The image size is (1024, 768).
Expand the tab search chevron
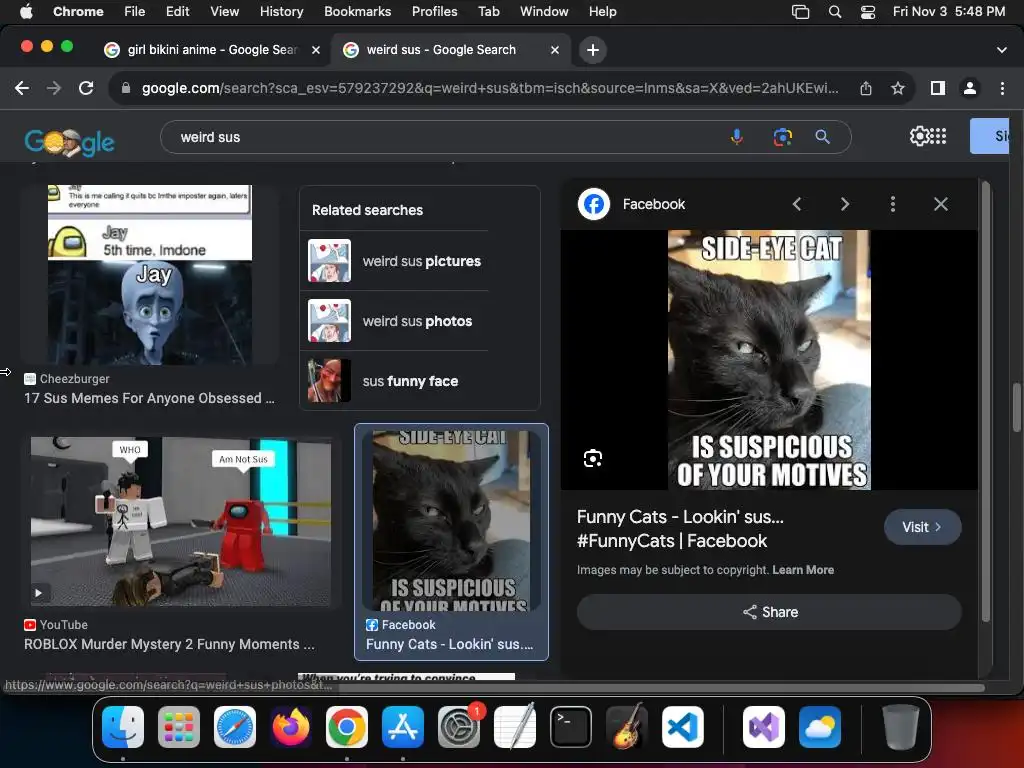[x=1002, y=50]
